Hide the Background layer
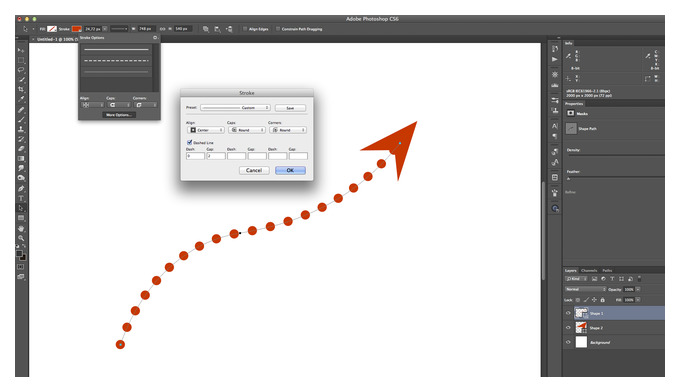The width and height of the screenshot is (680, 392). 569,342
